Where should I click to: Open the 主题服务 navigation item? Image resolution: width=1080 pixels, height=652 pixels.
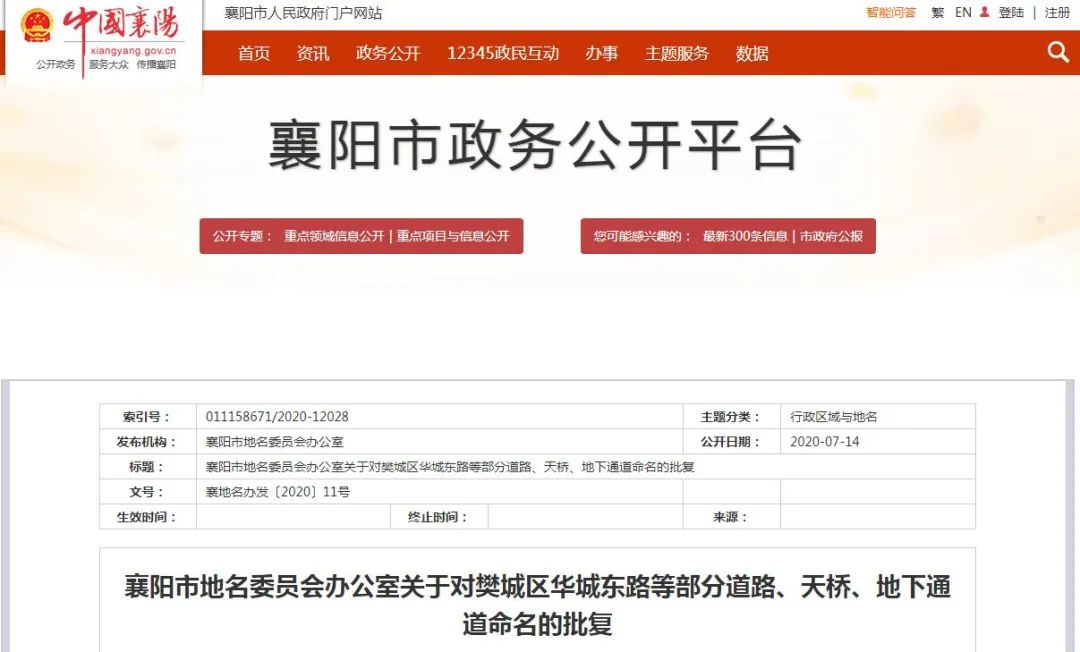pos(676,53)
